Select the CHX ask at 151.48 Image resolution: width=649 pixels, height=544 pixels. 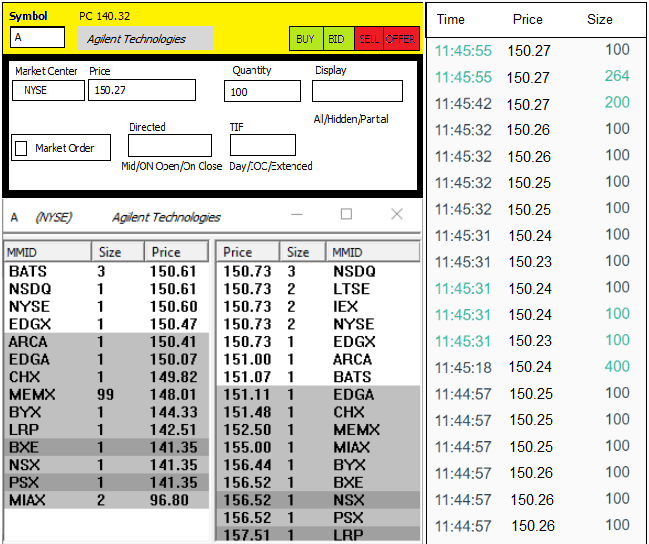tap(318, 412)
